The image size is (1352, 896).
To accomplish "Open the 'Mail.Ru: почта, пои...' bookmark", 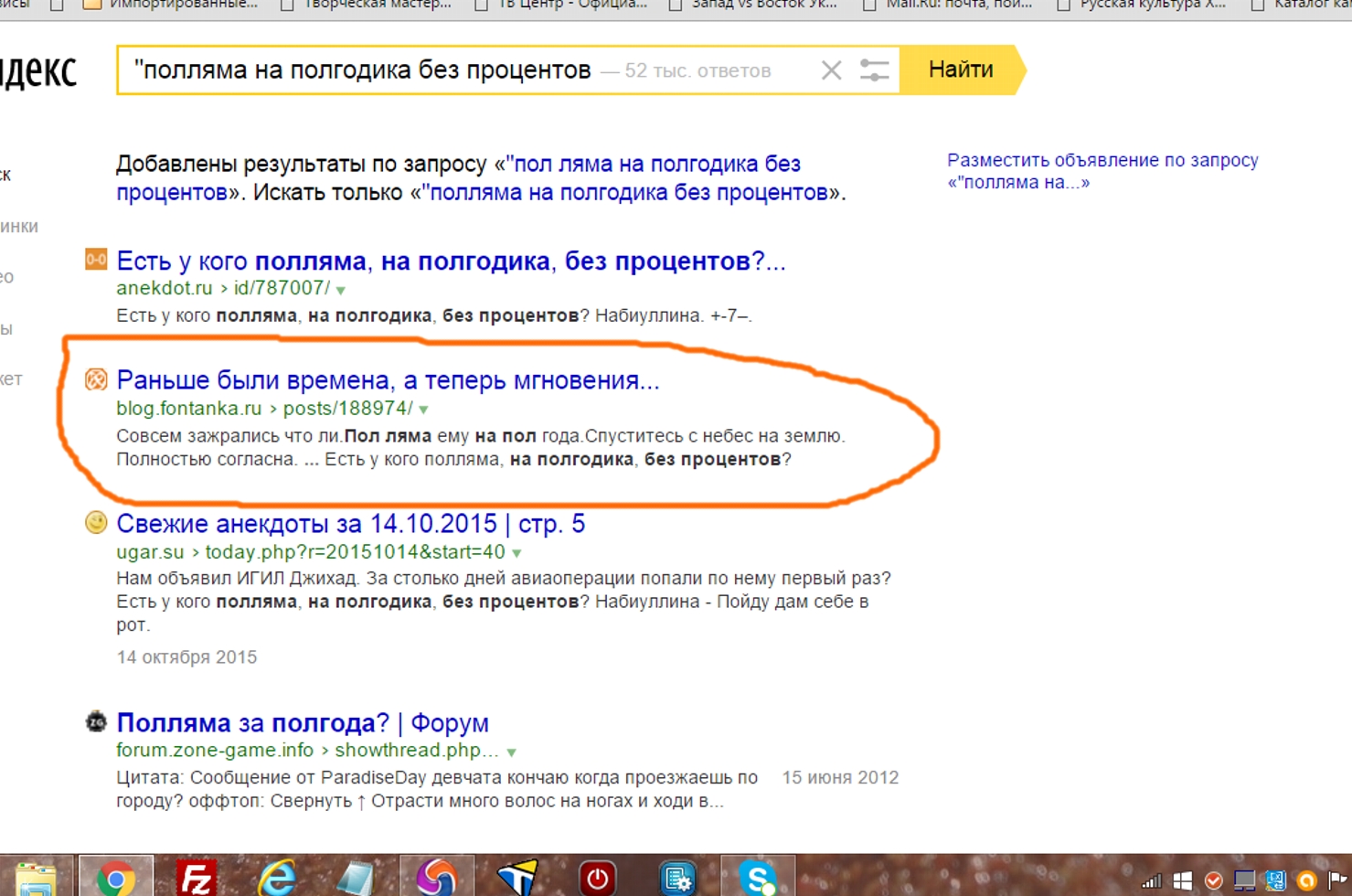I will (x=948, y=5).
